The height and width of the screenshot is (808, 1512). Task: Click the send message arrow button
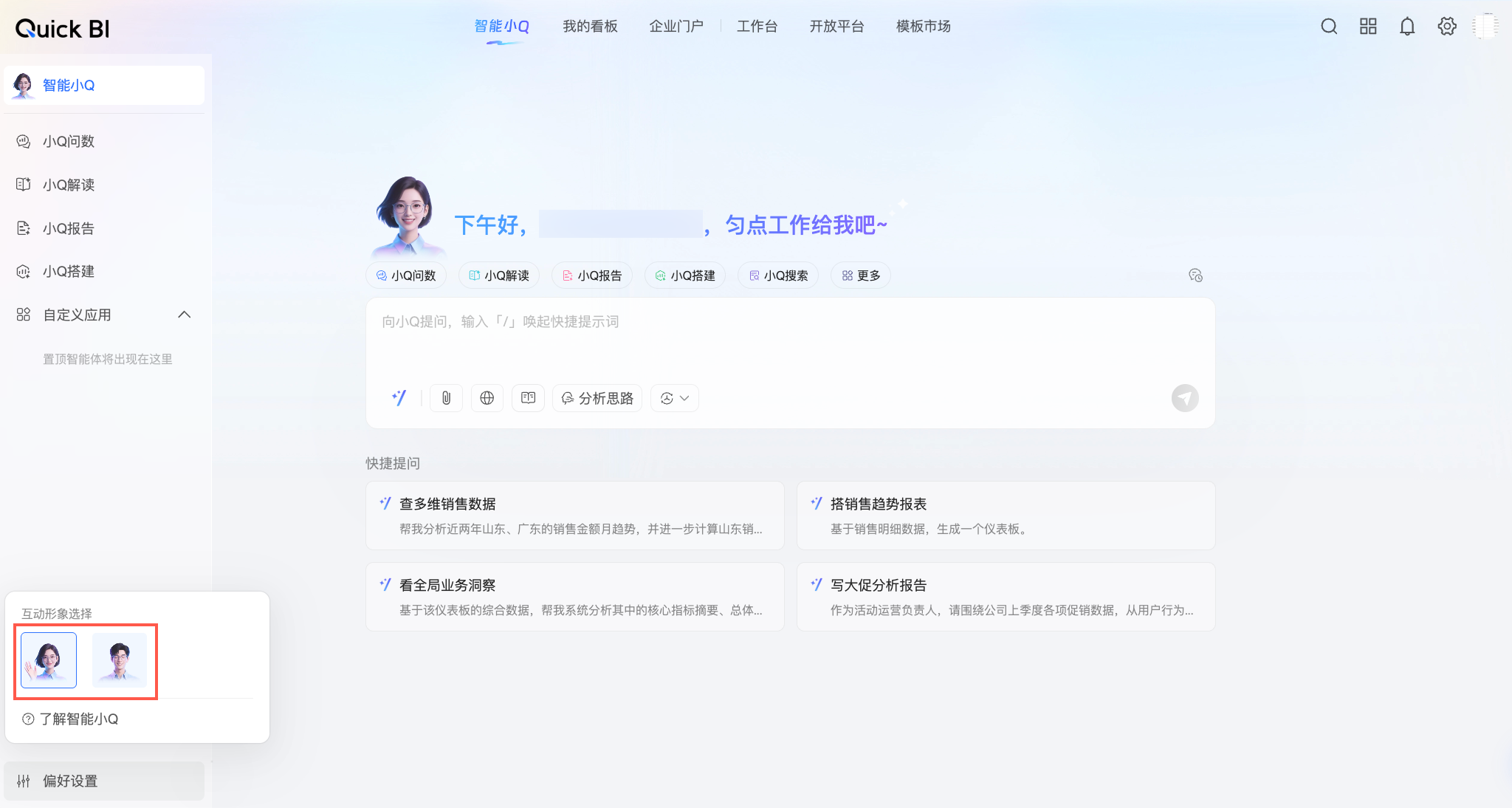[1184, 398]
